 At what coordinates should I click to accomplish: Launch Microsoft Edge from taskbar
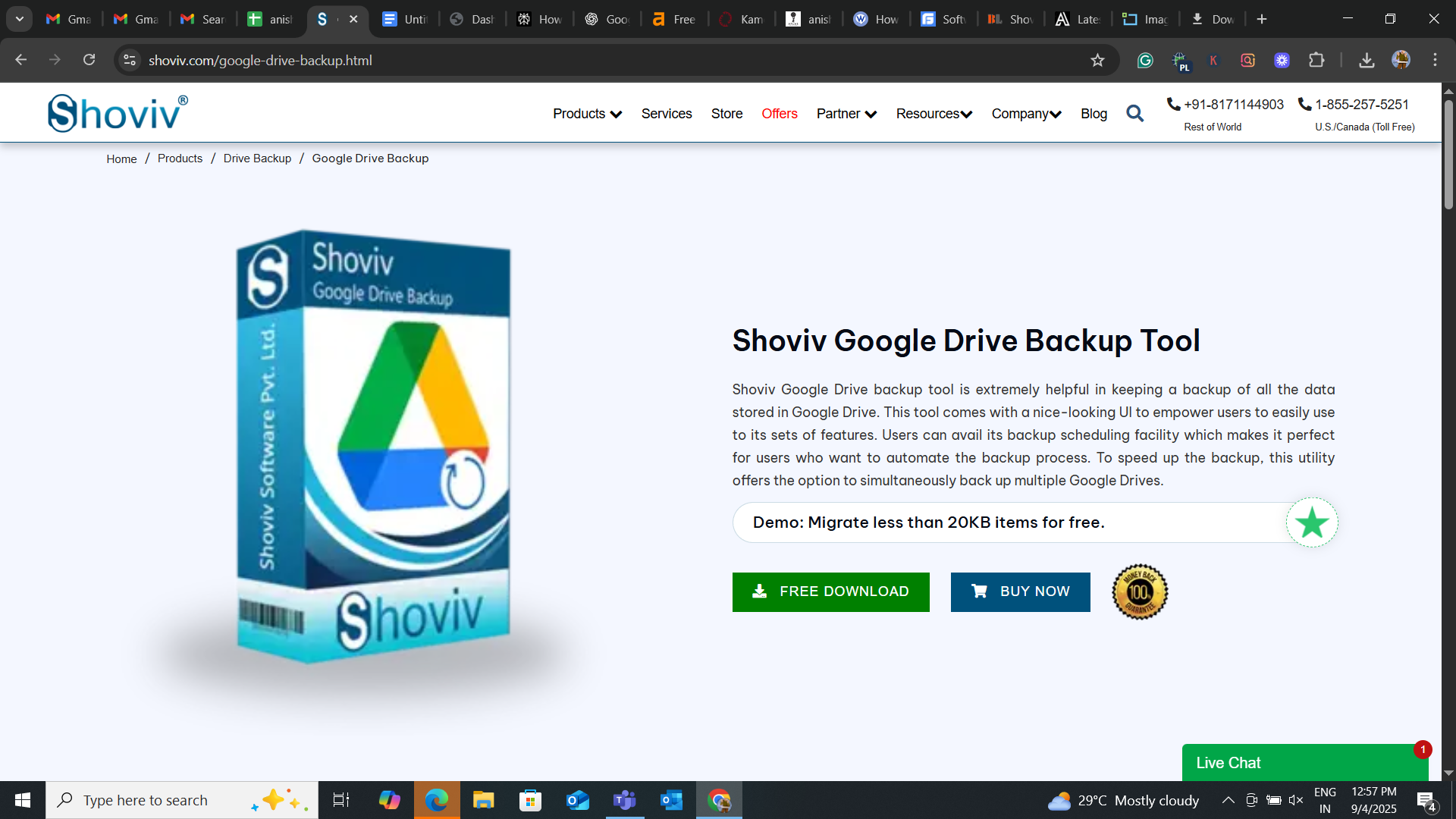pos(437,800)
